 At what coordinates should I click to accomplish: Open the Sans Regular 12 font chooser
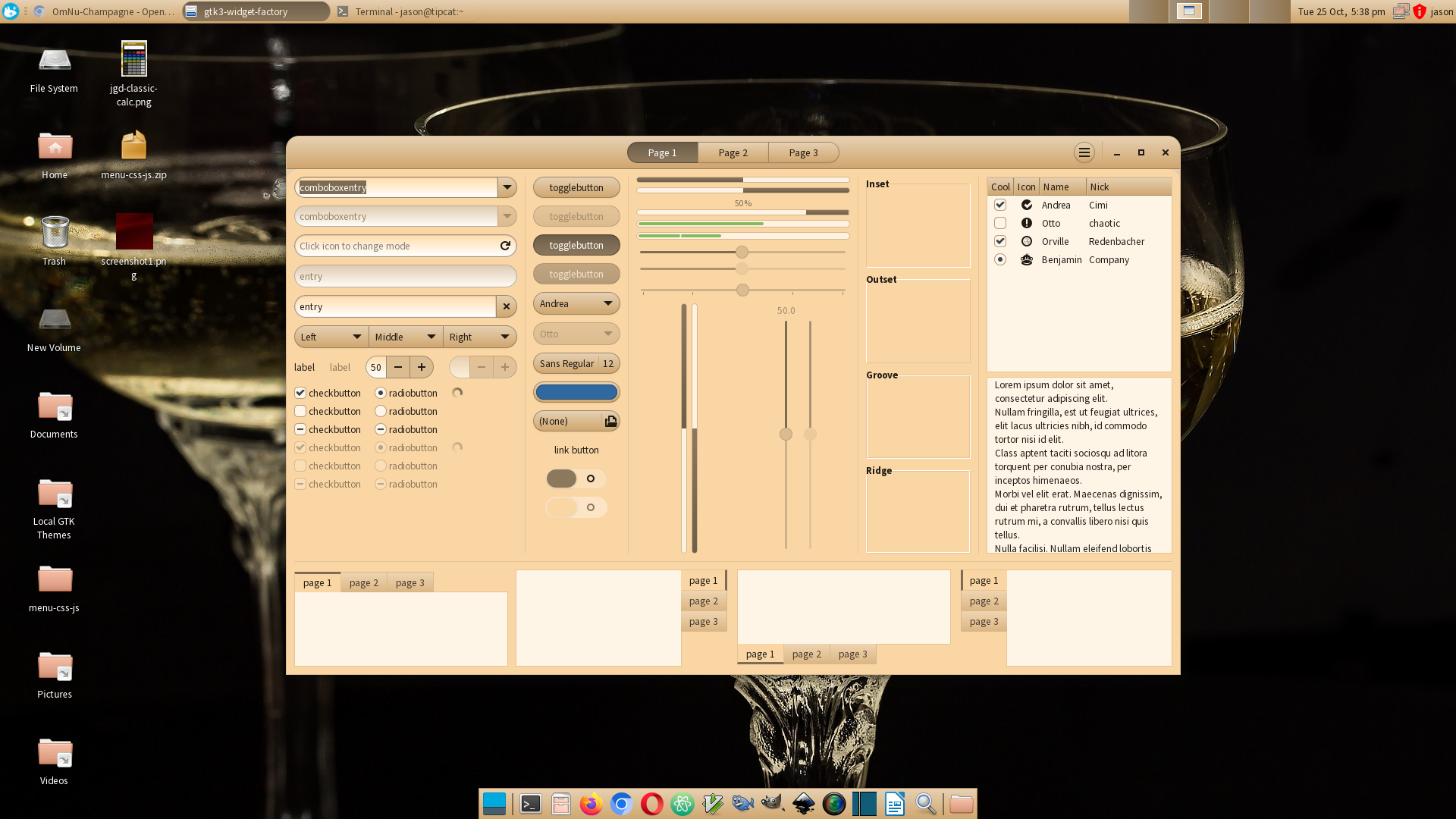[576, 363]
